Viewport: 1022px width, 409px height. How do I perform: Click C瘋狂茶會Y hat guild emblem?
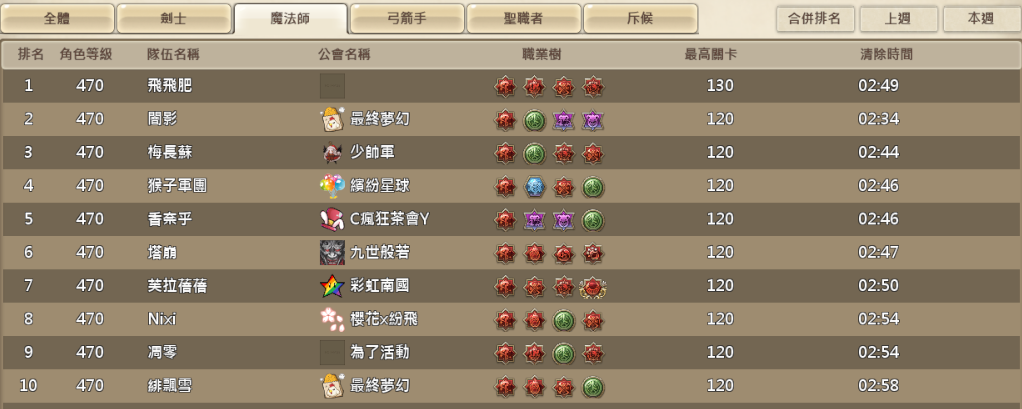coord(332,219)
